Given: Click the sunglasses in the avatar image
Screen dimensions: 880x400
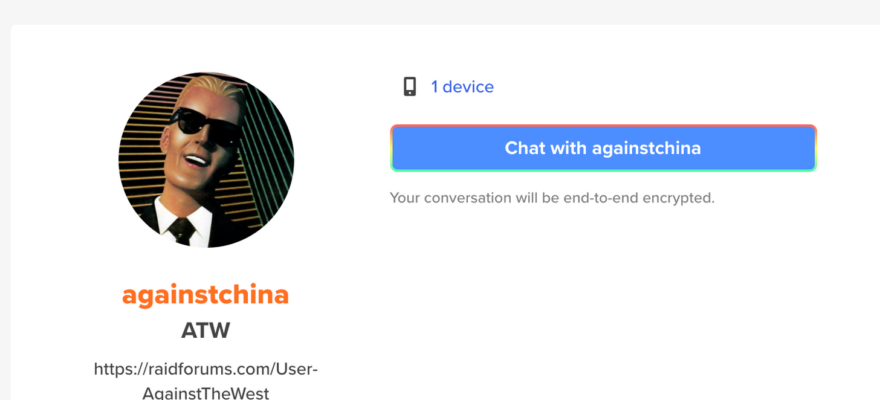Looking at the screenshot, I should 204,124.
